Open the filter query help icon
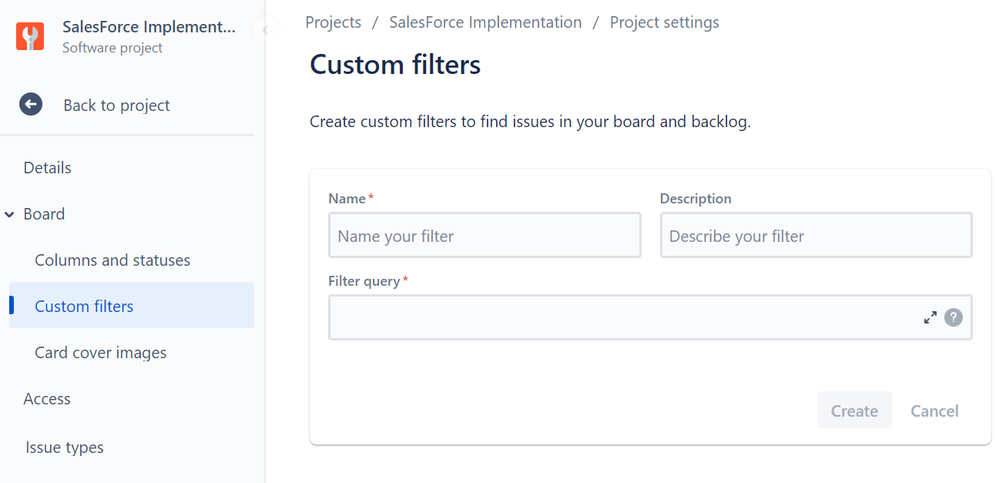Screen dimensions: 999x483 pyautogui.click(x=953, y=317)
